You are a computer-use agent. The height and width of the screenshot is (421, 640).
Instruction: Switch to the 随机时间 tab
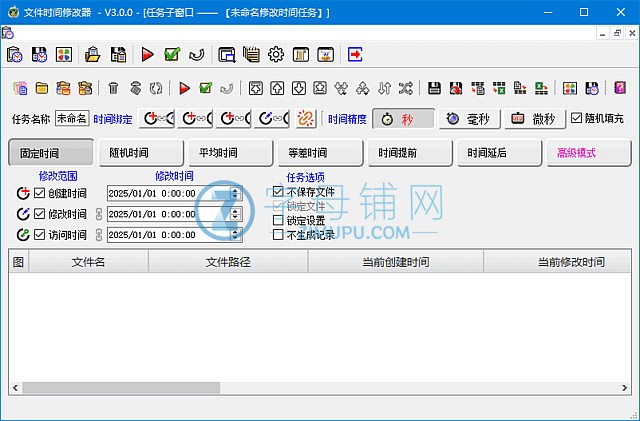[x=140, y=153]
